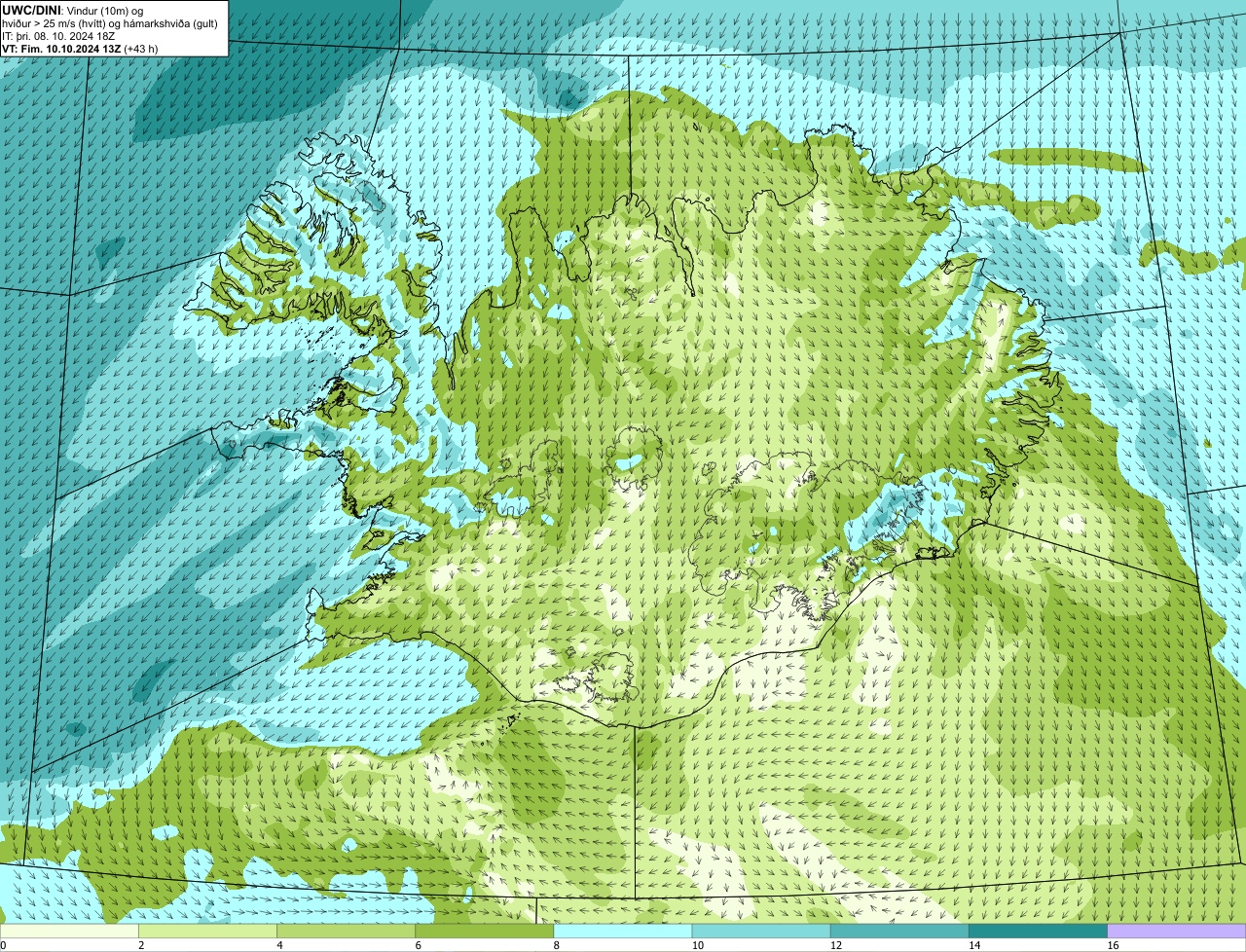Click the turquoise 10–12 m/s legend swatch
Screen dimensions: 1246x952
(762, 931)
